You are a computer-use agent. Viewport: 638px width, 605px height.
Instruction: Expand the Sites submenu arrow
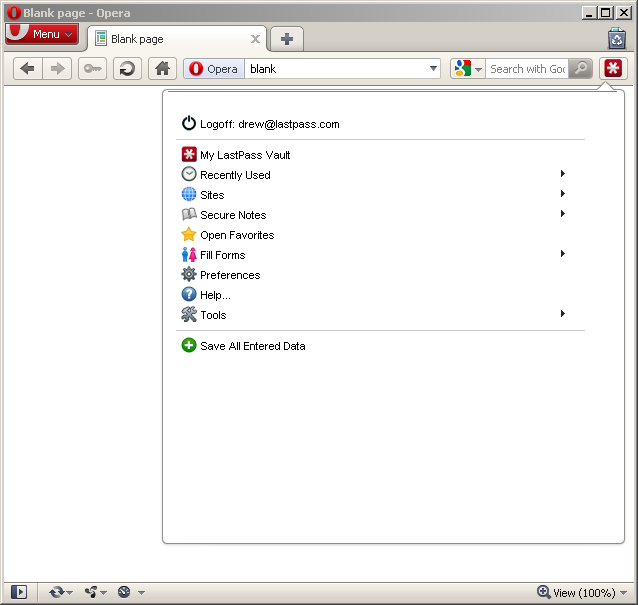(563, 194)
